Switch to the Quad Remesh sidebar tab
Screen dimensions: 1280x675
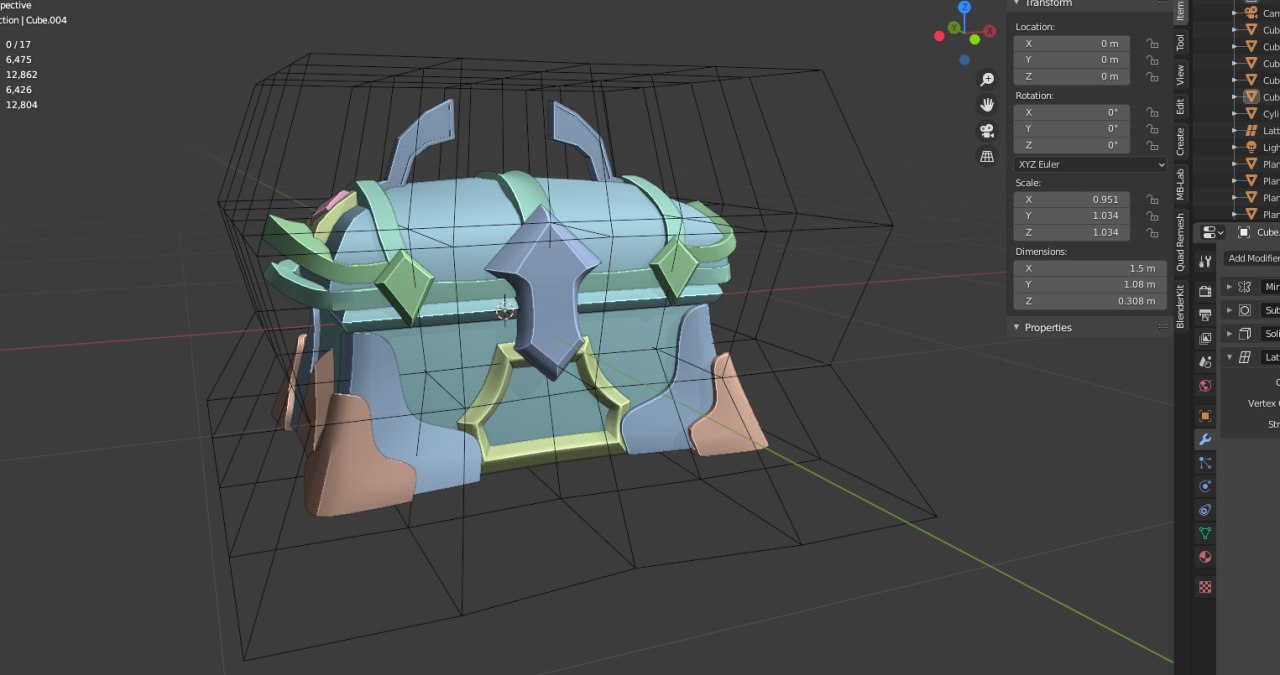coord(1180,242)
